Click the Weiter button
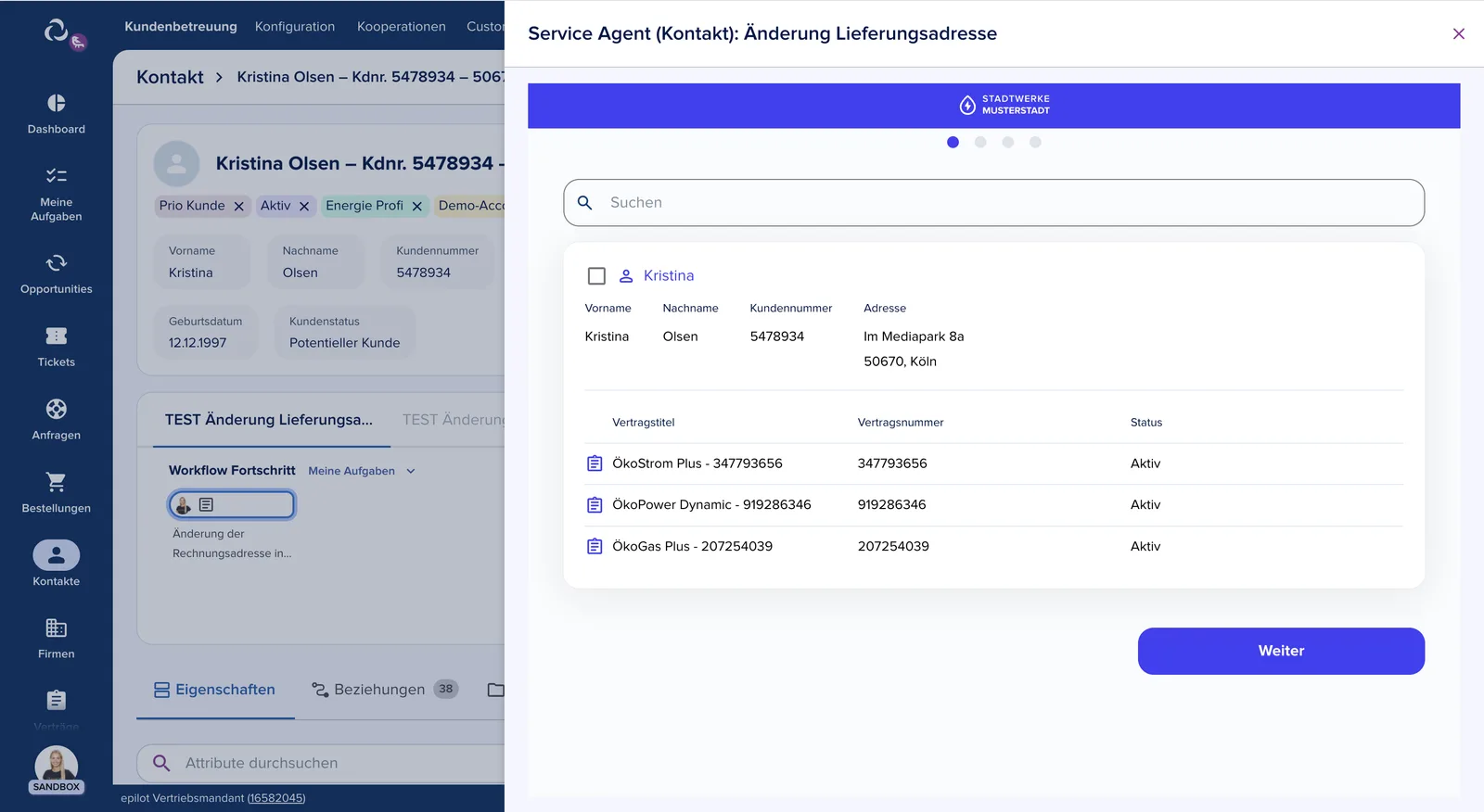Viewport: 1484px width, 812px height. click(1281, 651)
